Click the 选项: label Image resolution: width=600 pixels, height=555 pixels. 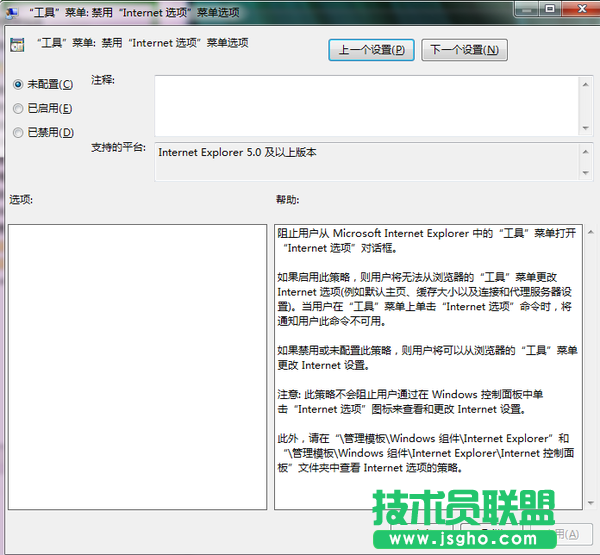click(x=21, y=199)
